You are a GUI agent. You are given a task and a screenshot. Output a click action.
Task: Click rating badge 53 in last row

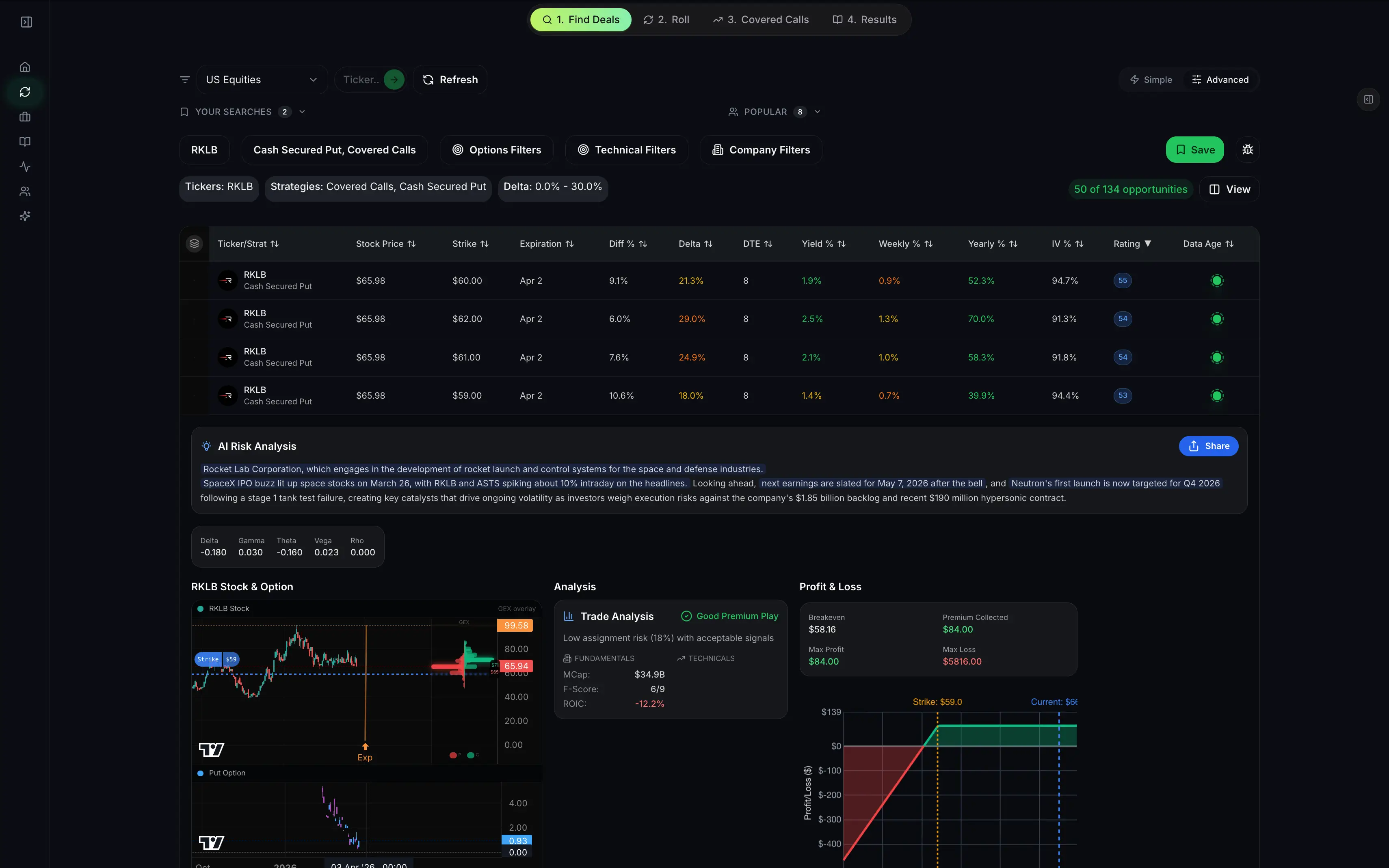point(1123,395)
